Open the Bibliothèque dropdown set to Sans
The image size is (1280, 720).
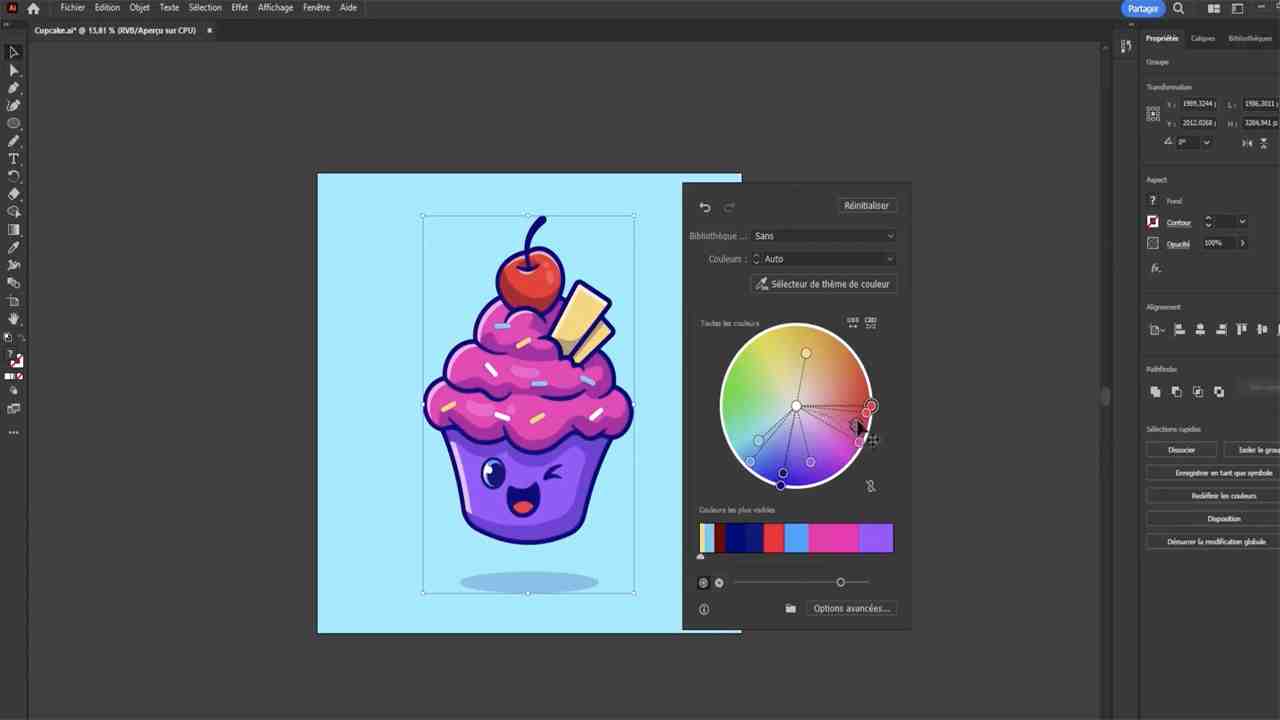point(824,236)
